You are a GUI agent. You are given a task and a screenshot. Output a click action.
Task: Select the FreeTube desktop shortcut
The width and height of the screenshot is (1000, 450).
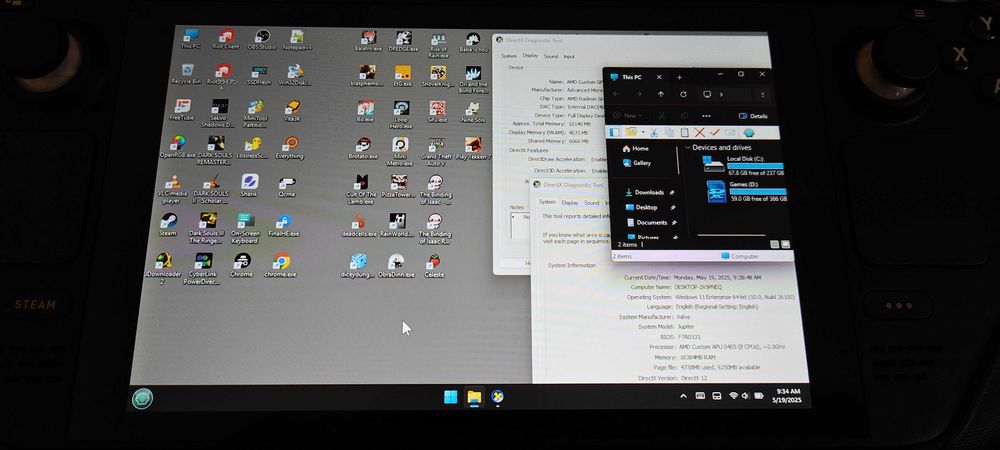[x=182, y=110]
